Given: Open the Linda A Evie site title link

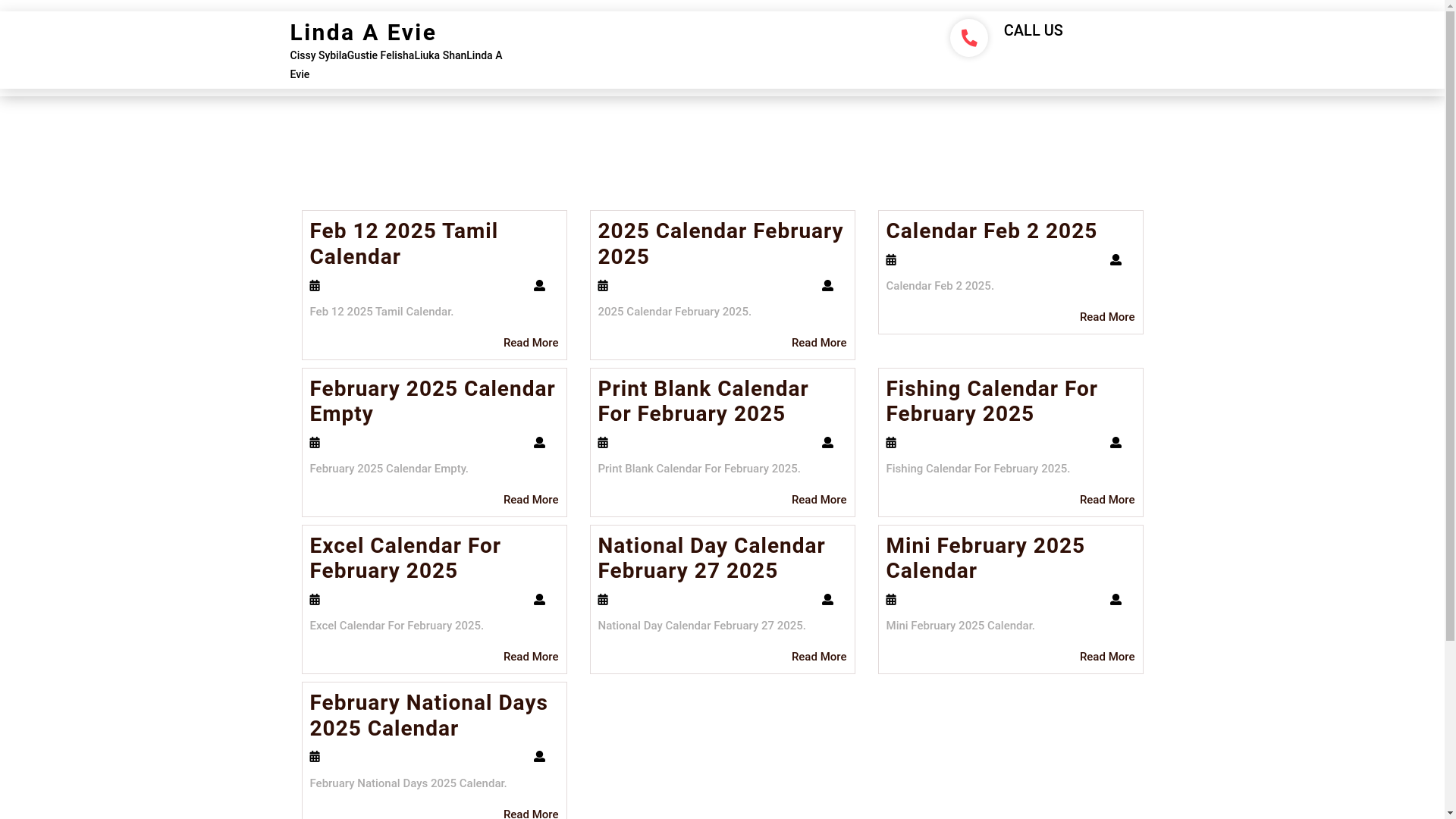Looking at the screenshot, I should click(x=362, y=33).
